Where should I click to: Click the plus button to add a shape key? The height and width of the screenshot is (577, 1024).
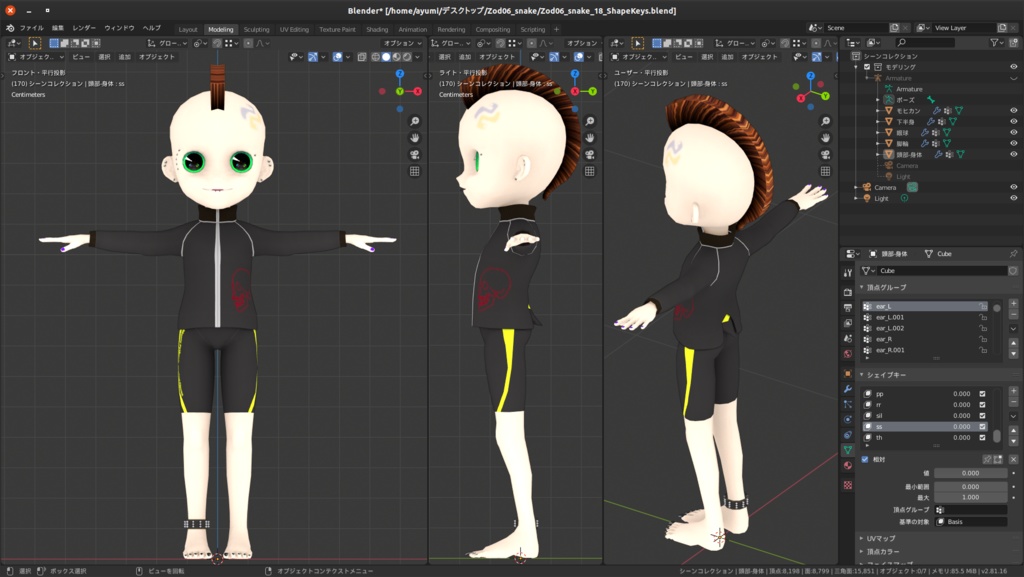click(1013, 391)
